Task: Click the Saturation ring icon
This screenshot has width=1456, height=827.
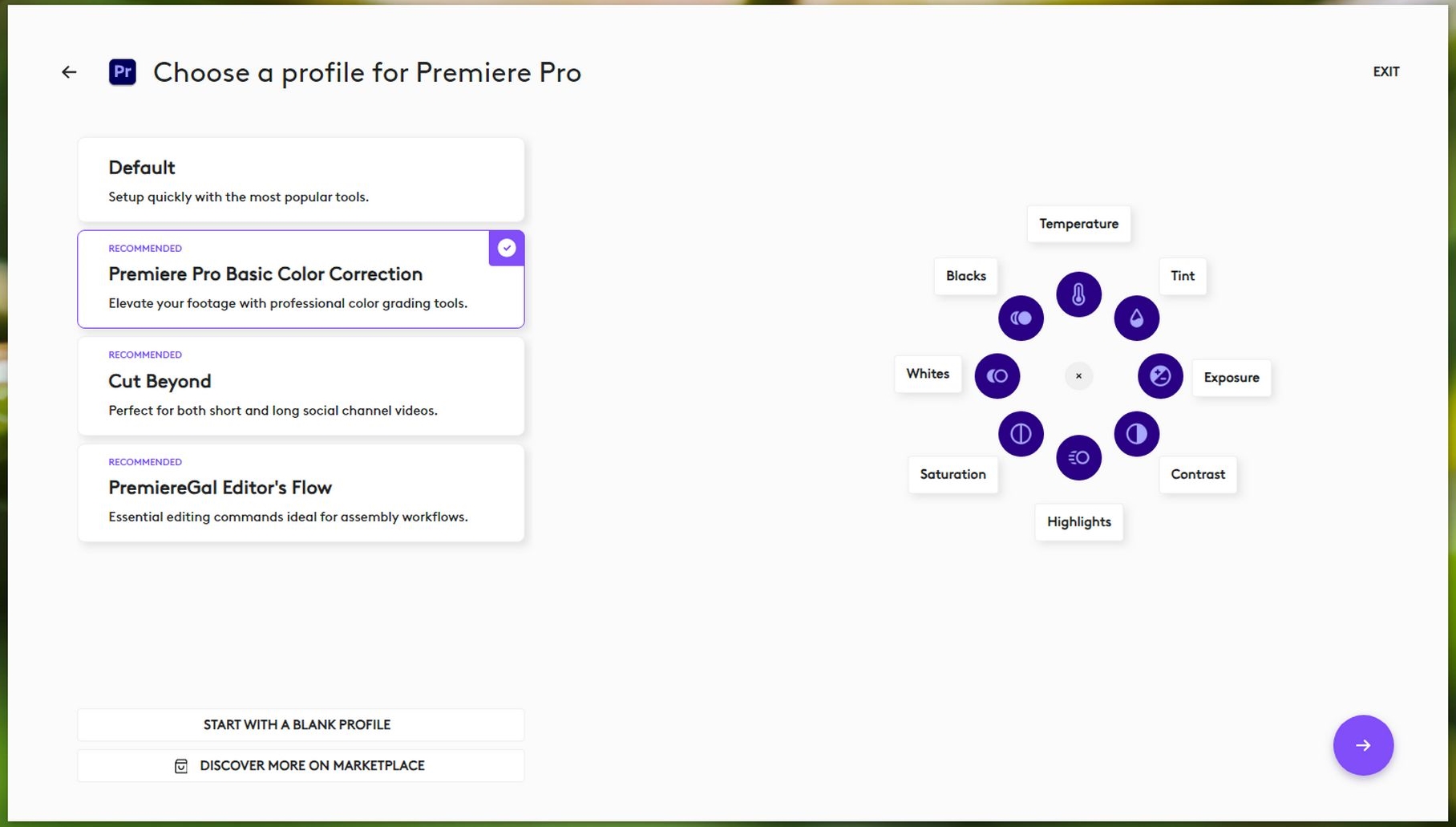Action: pyautogui.click(x=1021, y=434)
